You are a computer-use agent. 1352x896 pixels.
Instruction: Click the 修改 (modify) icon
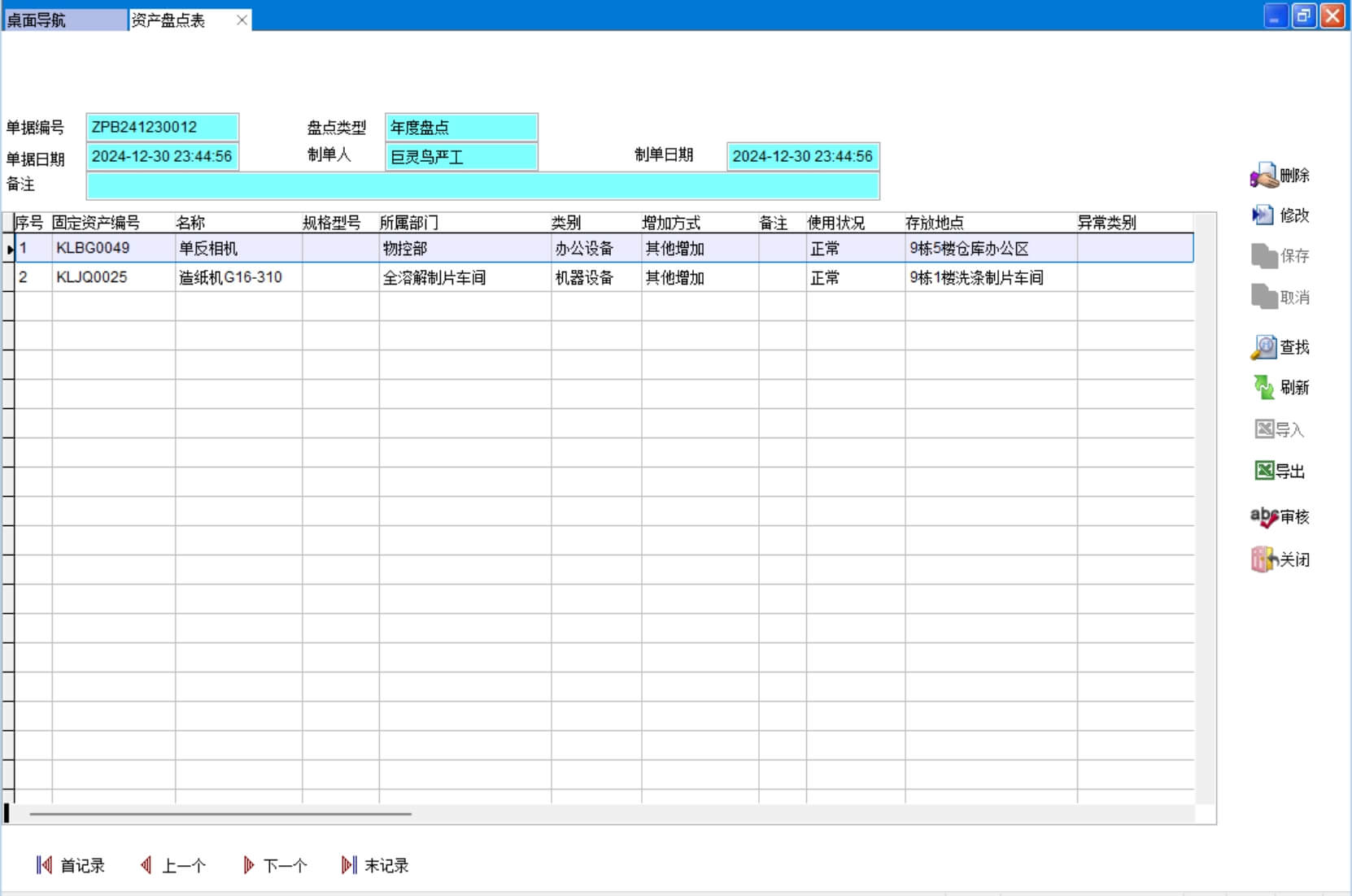click(x=1263, y=215)
